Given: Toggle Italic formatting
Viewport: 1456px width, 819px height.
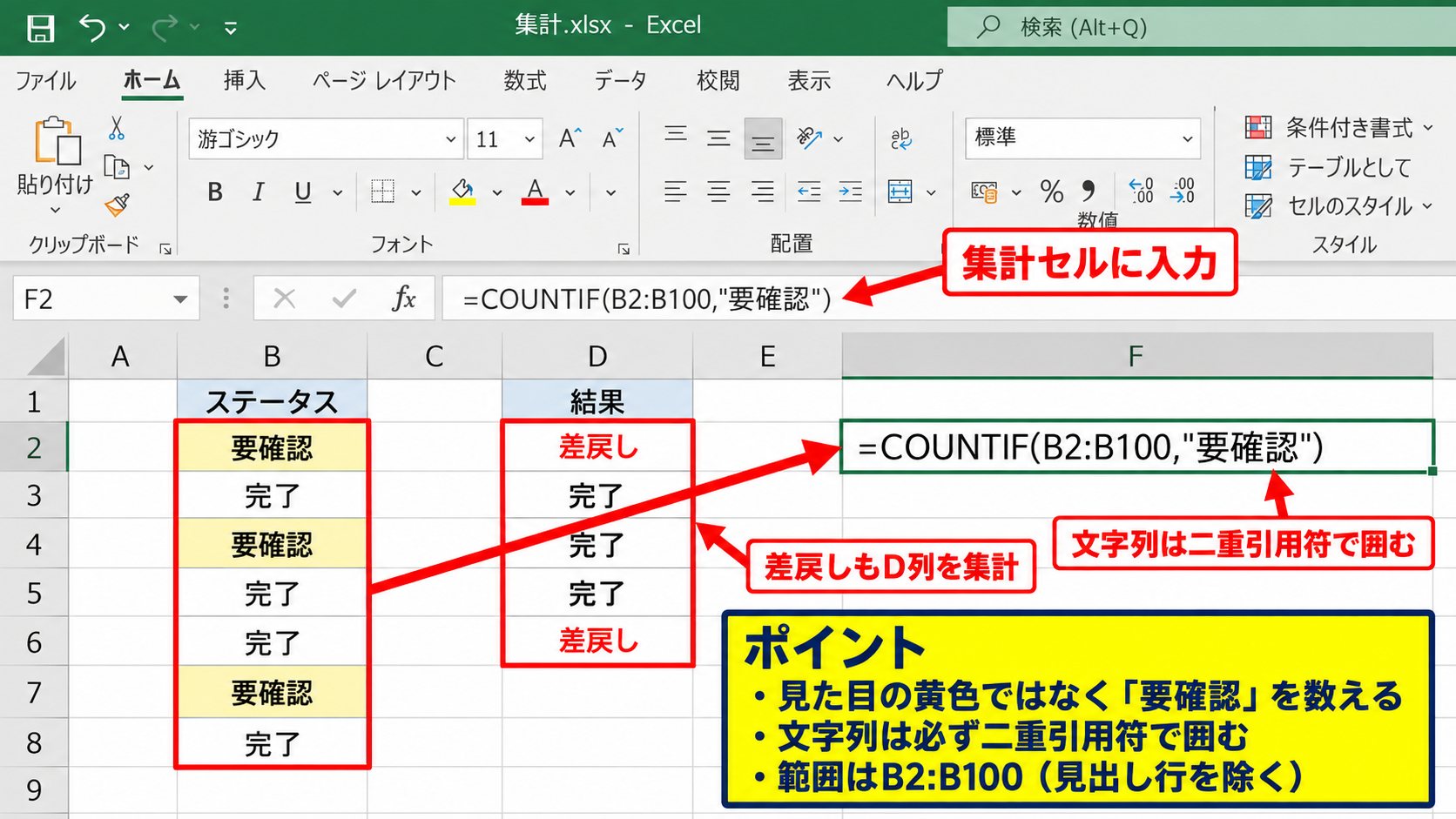Looking at the screenshot, I should coord(258,192).
